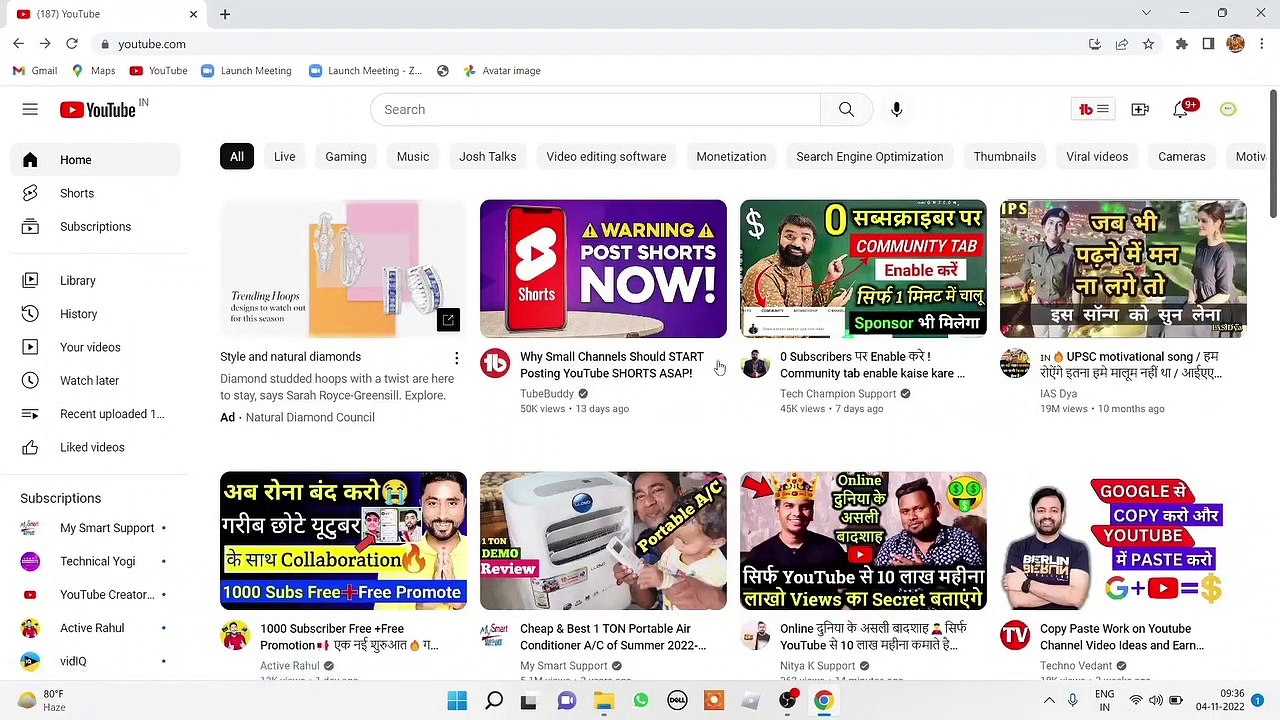Open the notifications bell
This screenshot has width=1280, height=720.
[1182, 109]
